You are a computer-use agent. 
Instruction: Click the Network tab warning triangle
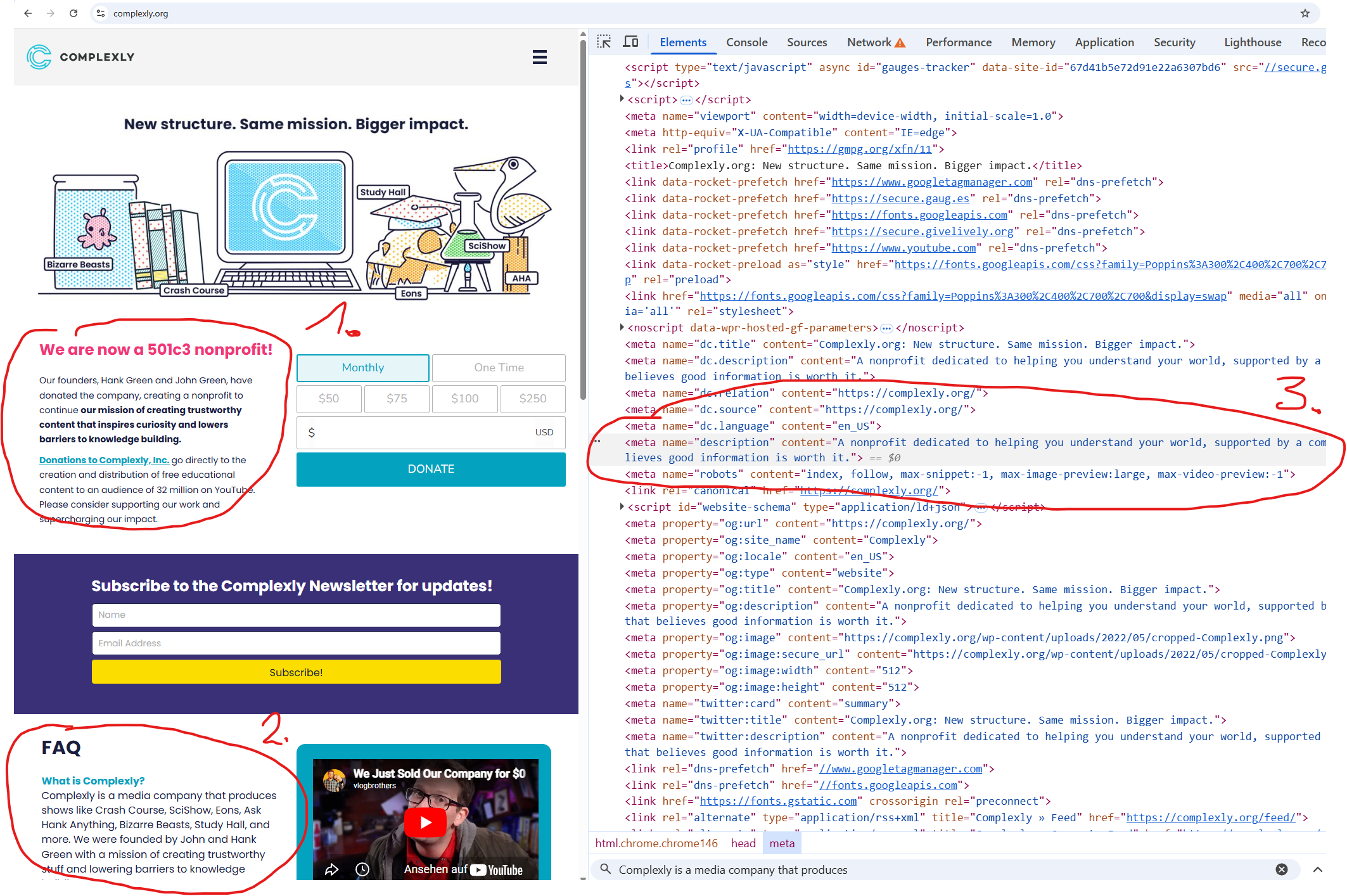tap(900, 43)
